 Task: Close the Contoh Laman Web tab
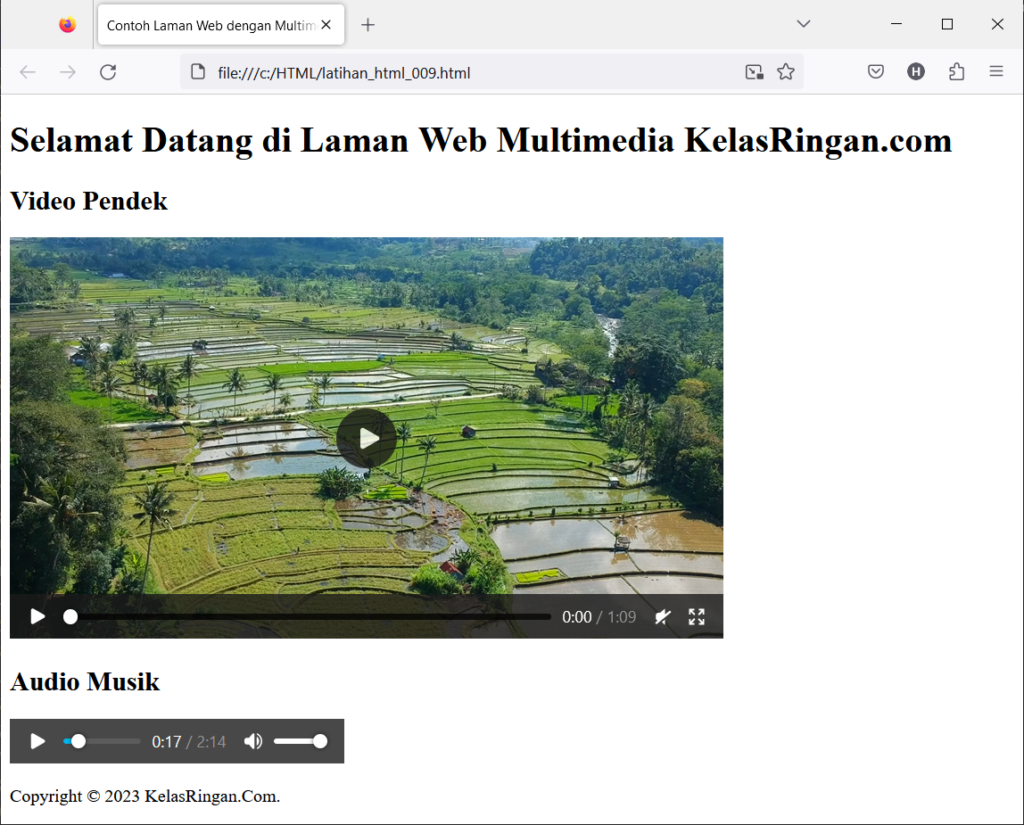click(327, 25)
